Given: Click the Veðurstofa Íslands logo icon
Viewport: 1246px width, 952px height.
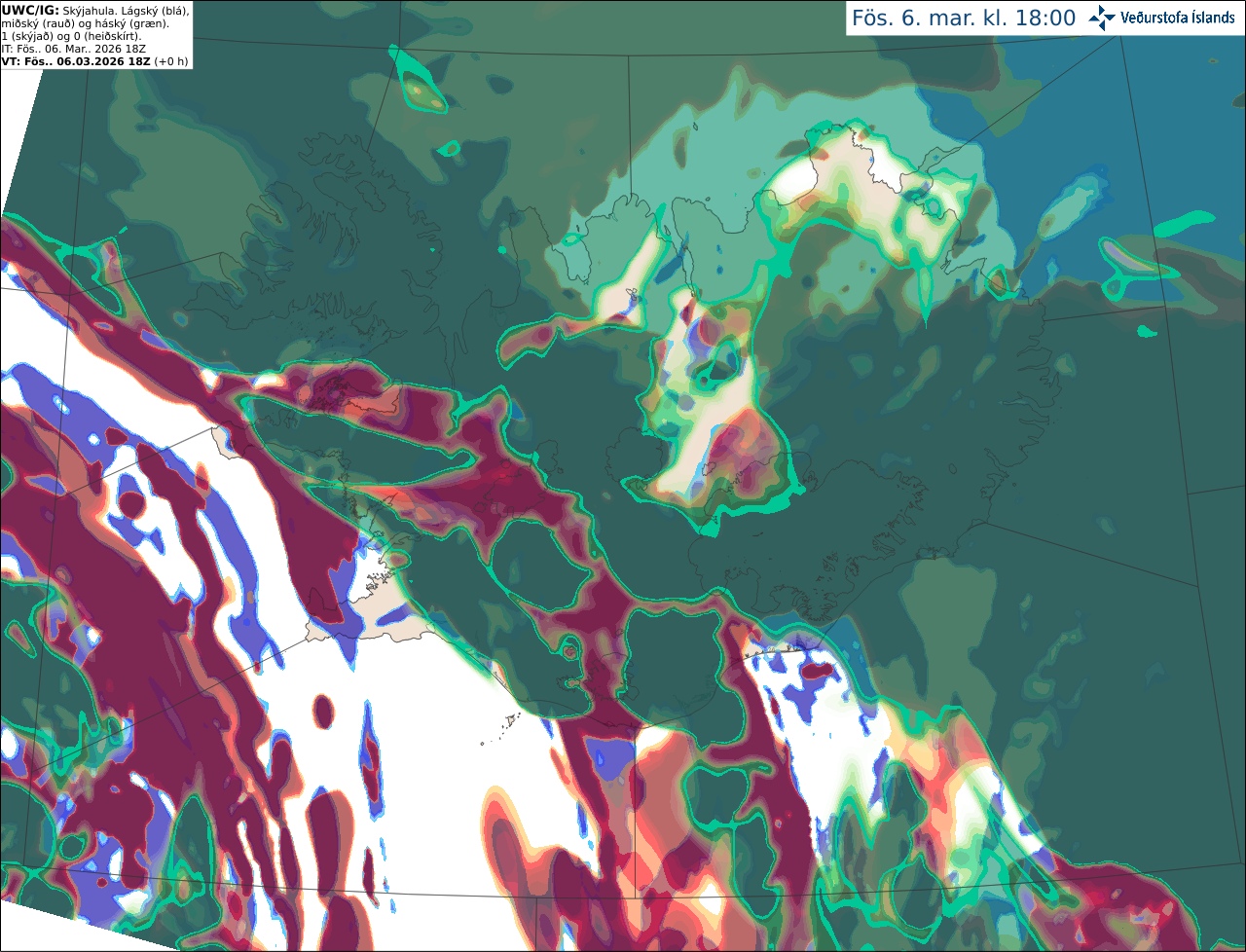Looking at the screenshot, I should coord(1101,18).
